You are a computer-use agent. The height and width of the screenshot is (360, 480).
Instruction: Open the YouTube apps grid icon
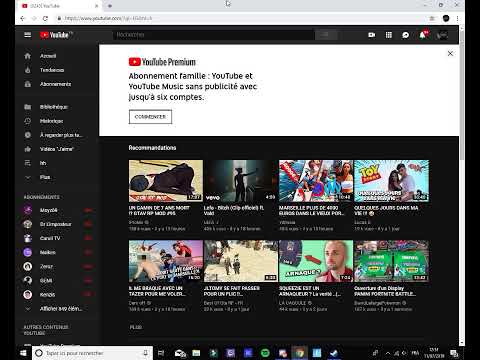(x=389, y=35)
